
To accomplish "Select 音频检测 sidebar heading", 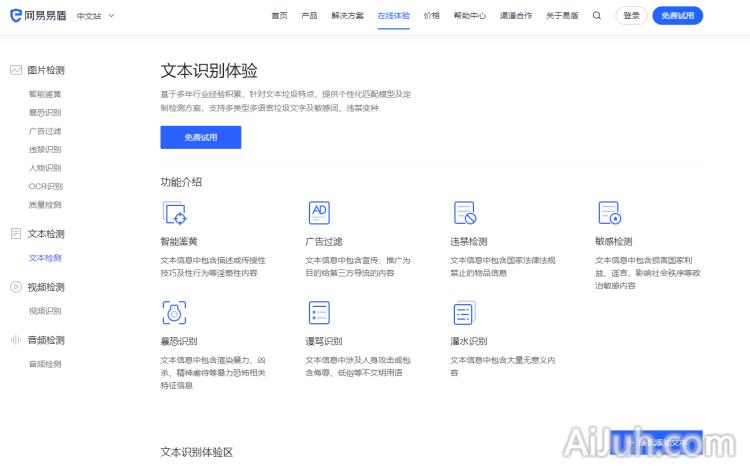I will pyautogui.click(x=46, y=340).
